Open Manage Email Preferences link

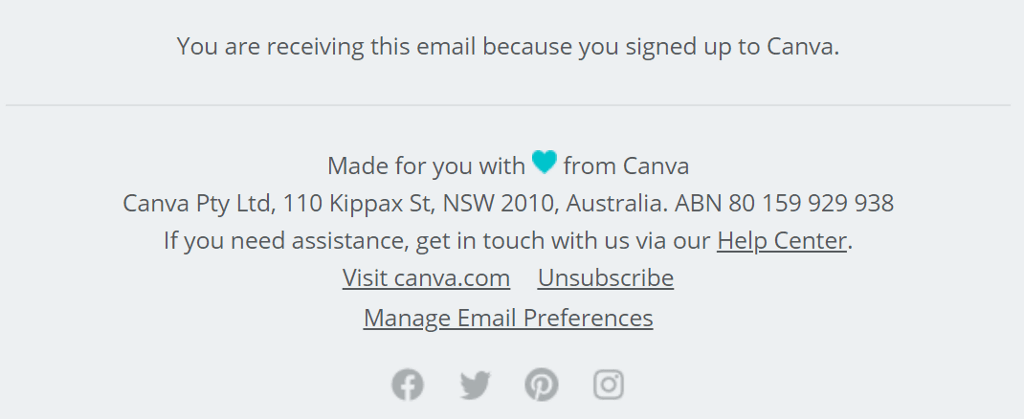[508, 318]
